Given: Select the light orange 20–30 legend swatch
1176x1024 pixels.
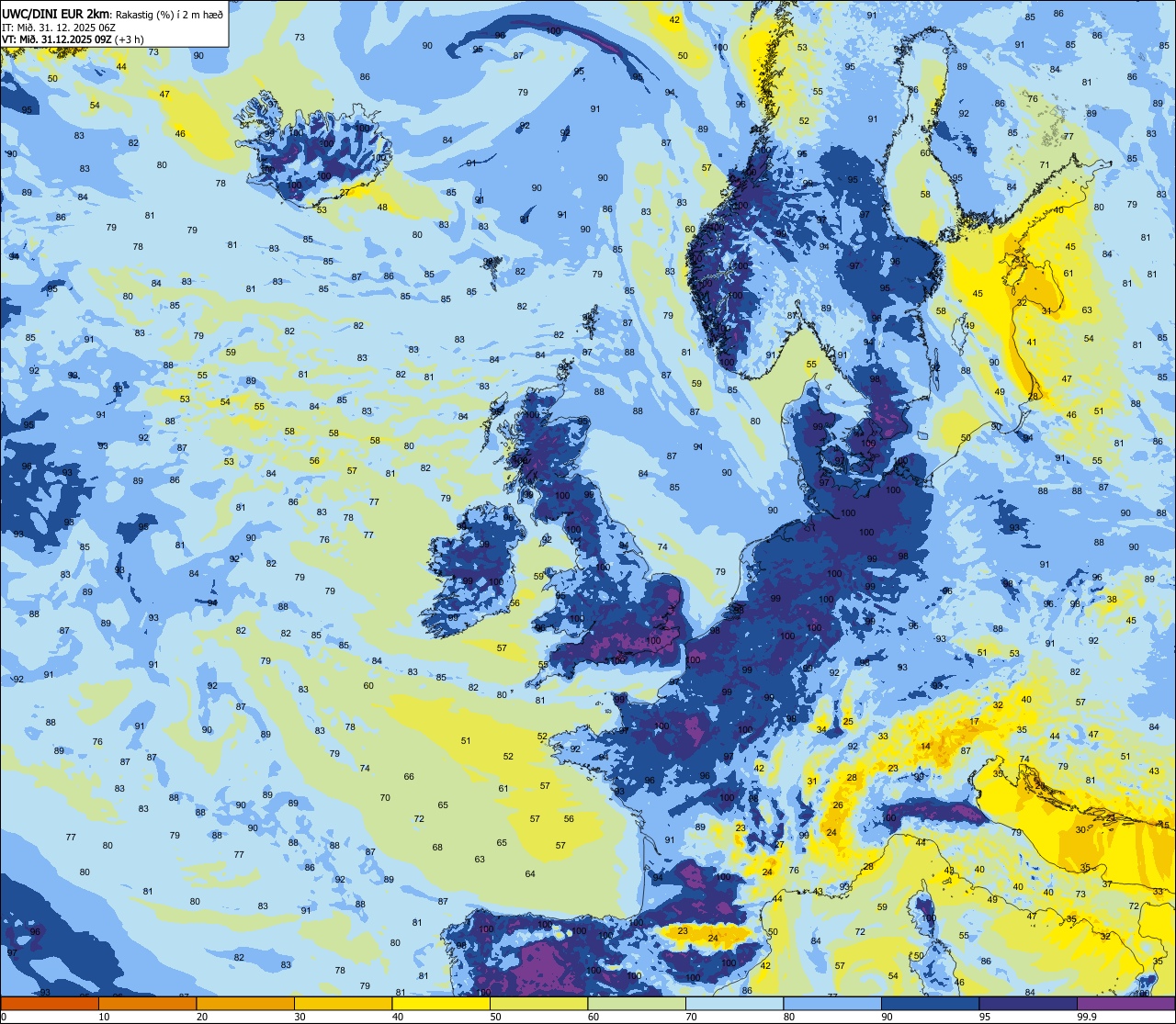Looking at the screenshot, I should [245, 1003].
